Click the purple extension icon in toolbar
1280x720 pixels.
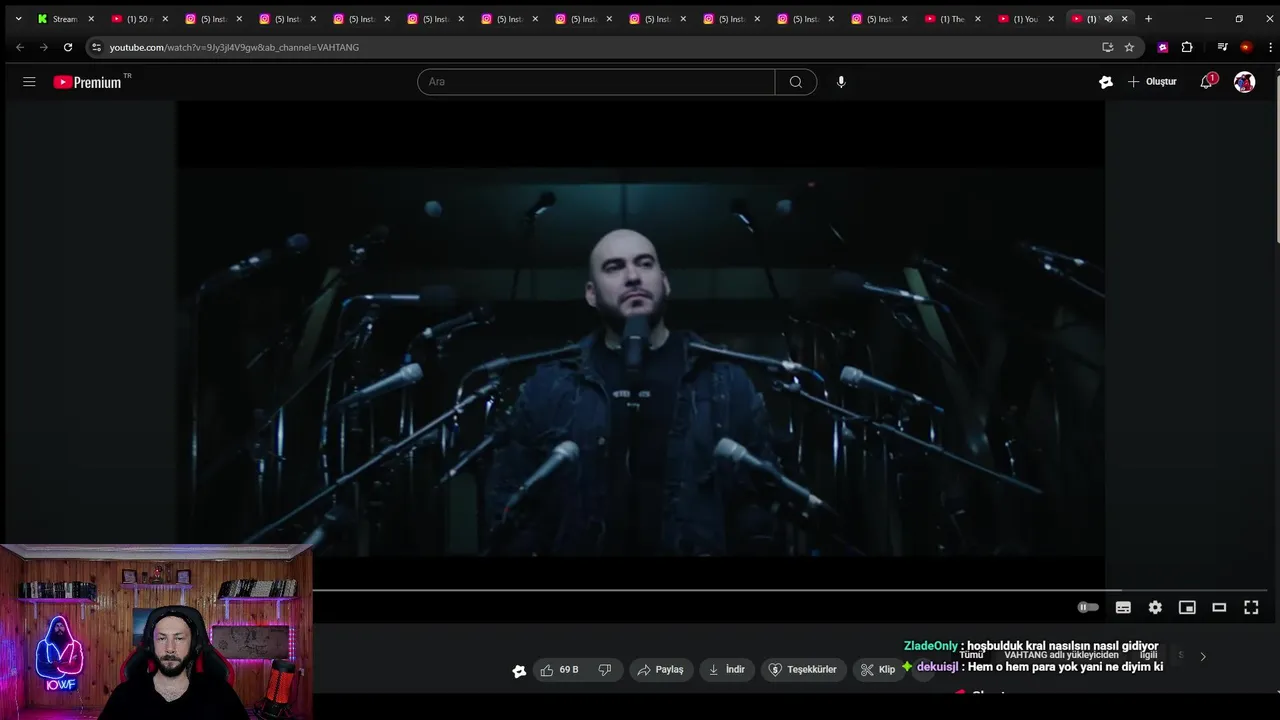pos(1163,47)
